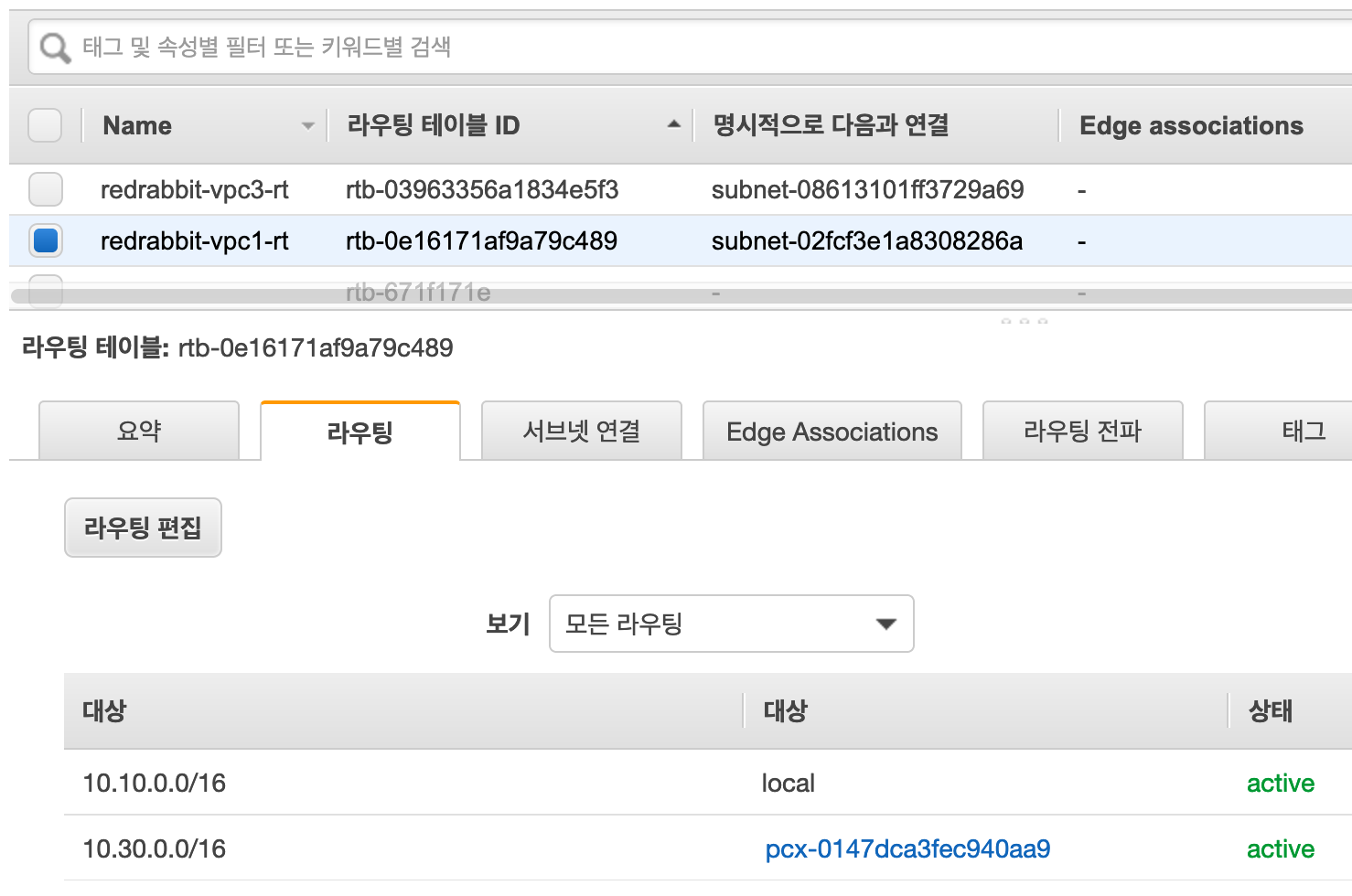Click subnet-08613101ff3729a69 cell
Image resolution: width=1352 pixels, height=896 pixels.
tap(867, 189)
